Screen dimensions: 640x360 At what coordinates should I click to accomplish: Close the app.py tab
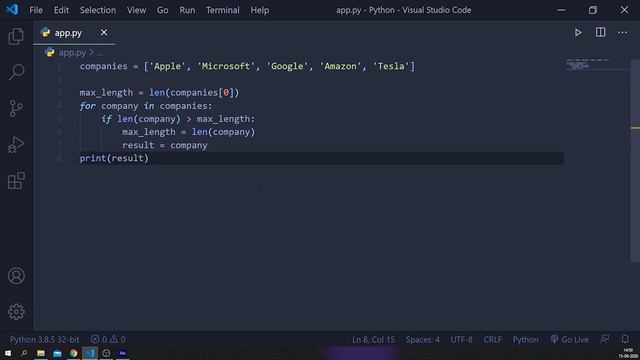pos(104,32)
